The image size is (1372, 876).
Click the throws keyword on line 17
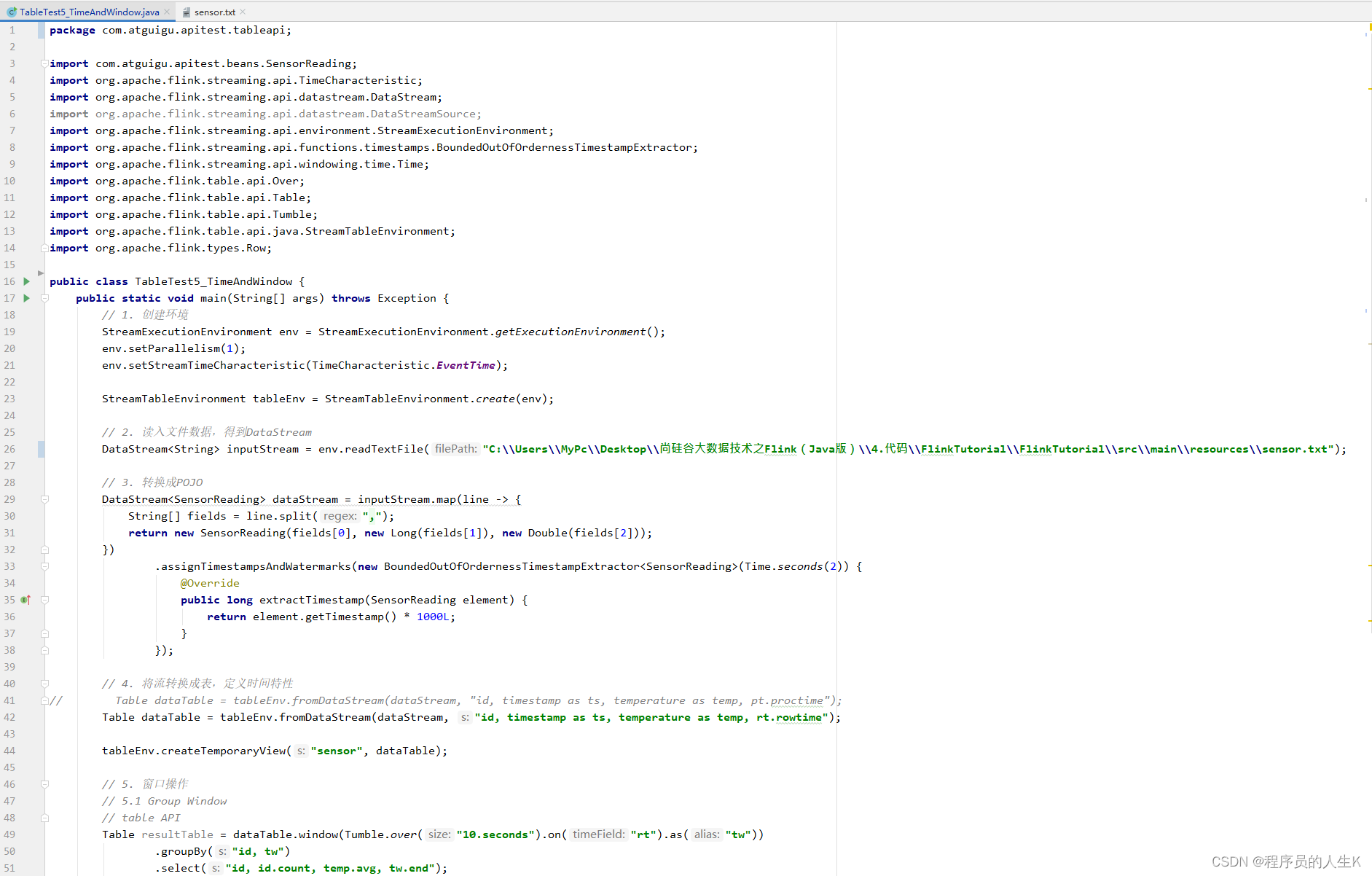[351, 298]
